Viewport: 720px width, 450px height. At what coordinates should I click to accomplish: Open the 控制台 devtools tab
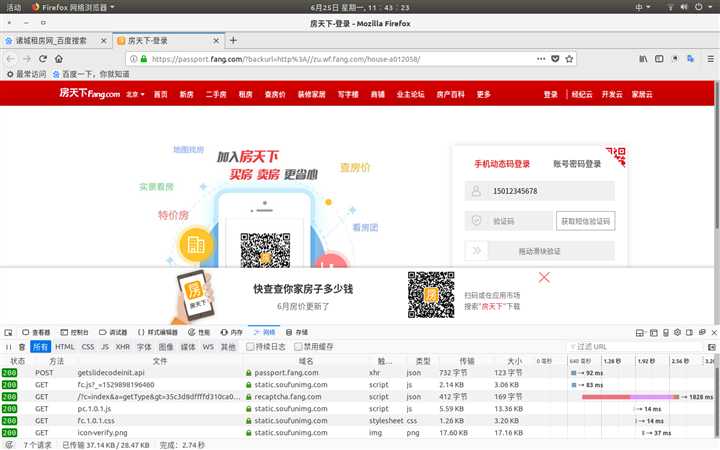coord(74,332)
